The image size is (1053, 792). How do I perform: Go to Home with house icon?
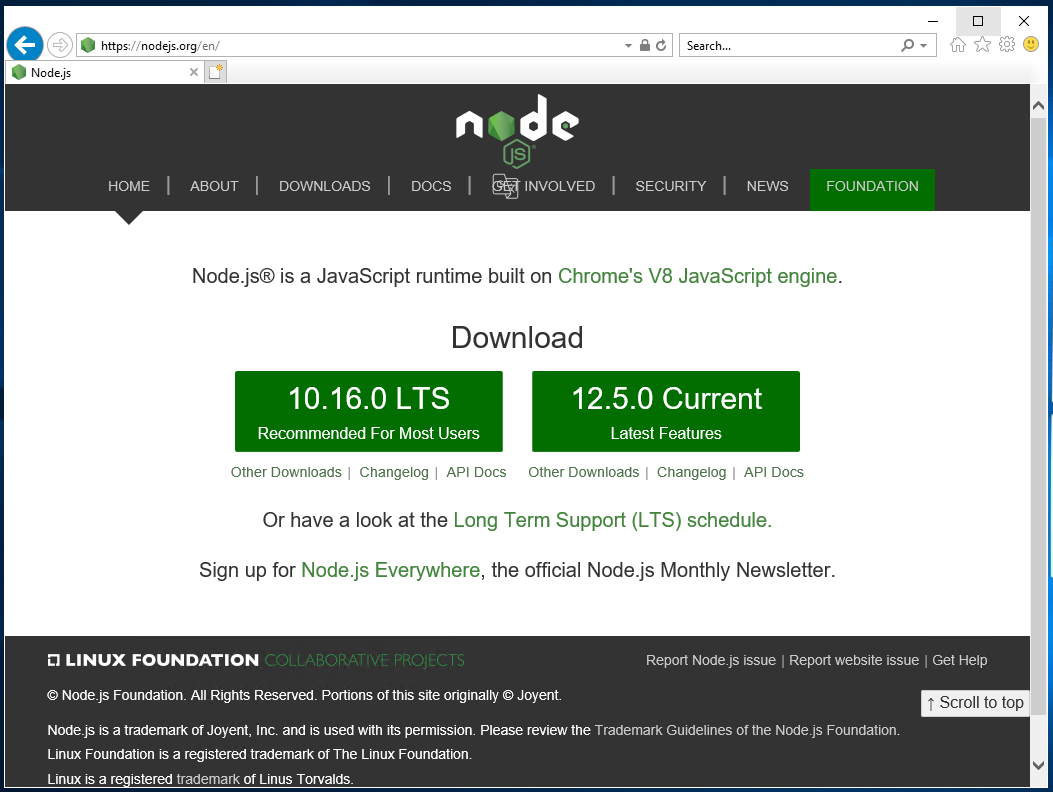point(958,45)
